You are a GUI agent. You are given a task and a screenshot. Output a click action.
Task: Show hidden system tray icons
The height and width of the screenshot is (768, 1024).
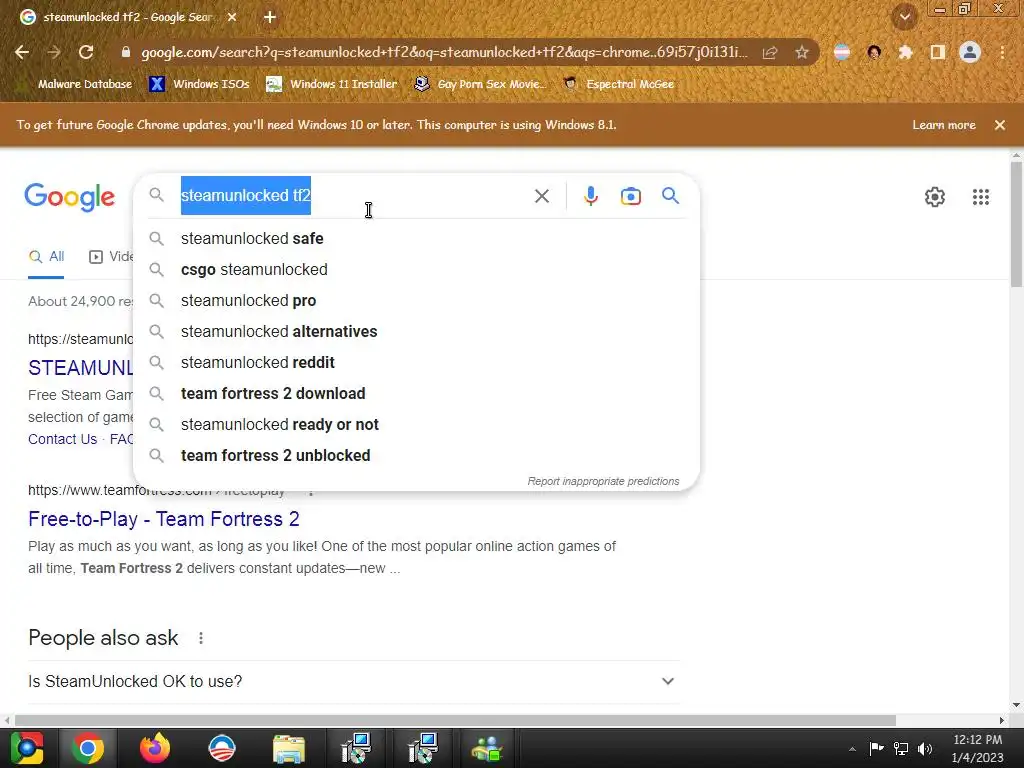point(852,748)
